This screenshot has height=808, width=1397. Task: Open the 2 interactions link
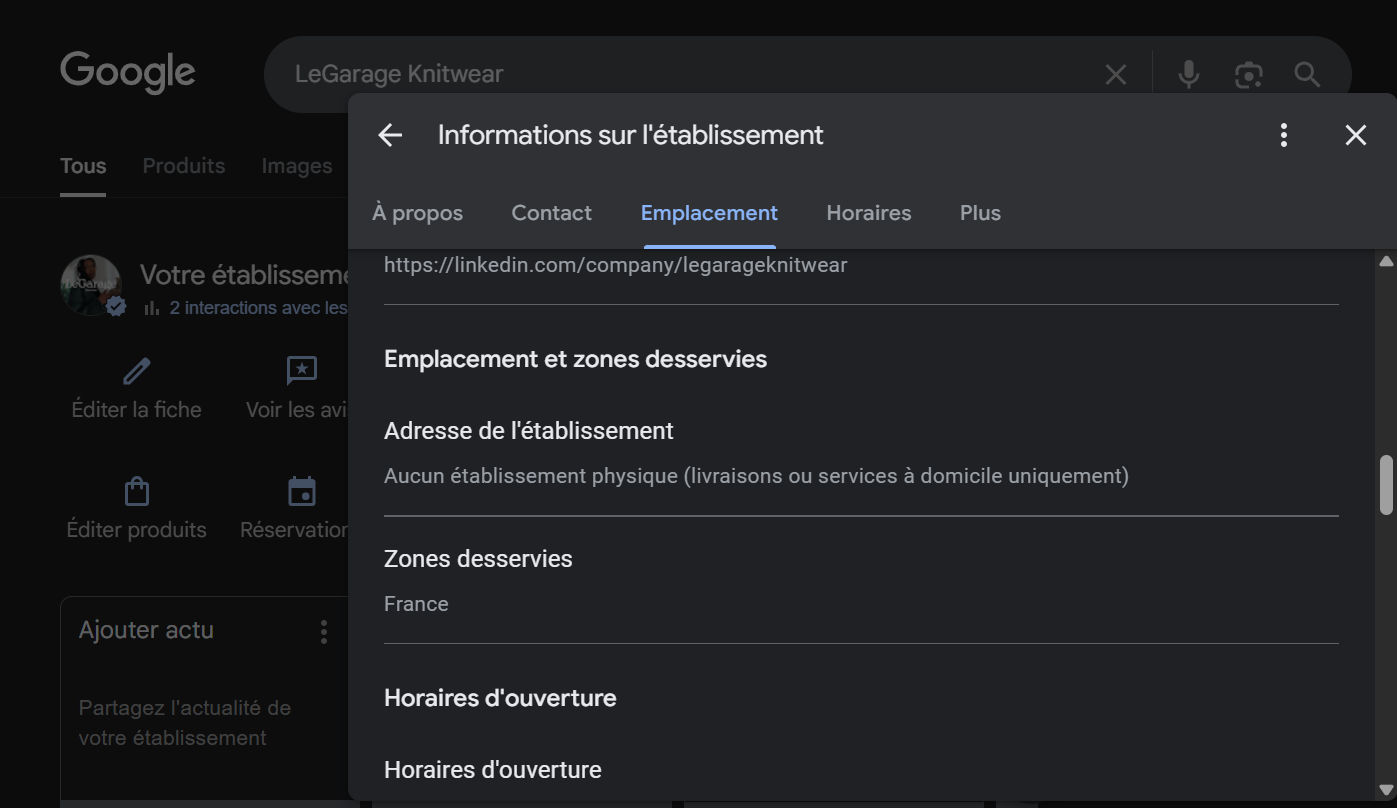pyautogui.click(x=258, y=308)
